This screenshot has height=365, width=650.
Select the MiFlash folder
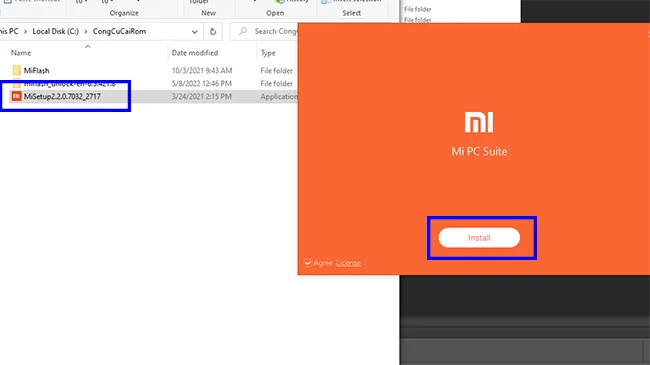tap(36, 71)
